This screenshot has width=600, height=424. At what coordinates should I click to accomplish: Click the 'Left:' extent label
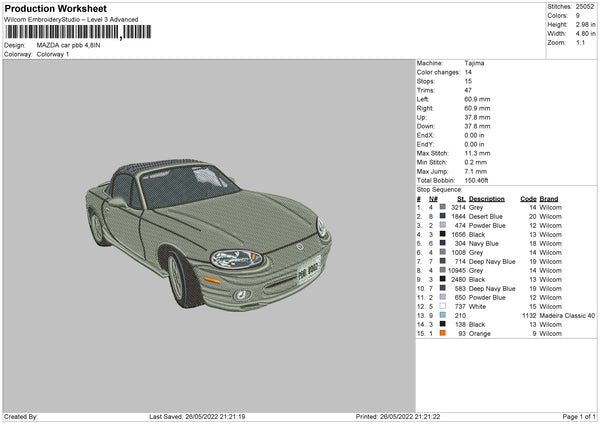[422, 99]
